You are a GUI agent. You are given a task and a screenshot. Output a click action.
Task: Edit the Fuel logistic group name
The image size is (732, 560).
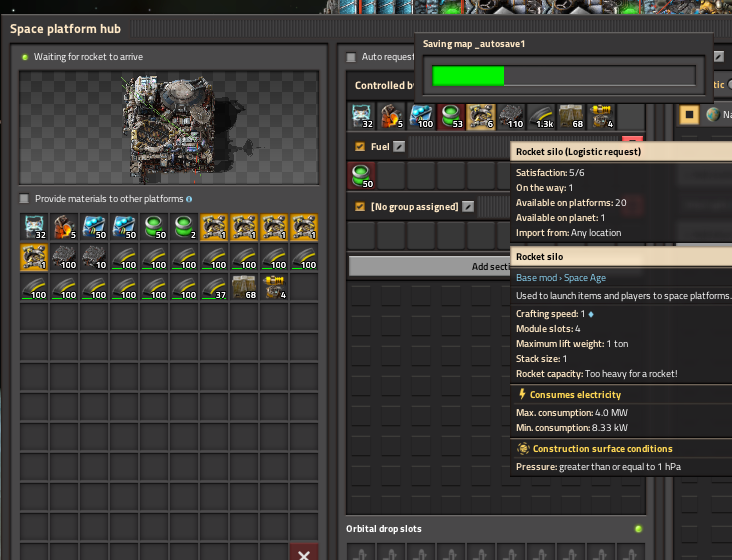coord(399,147)
